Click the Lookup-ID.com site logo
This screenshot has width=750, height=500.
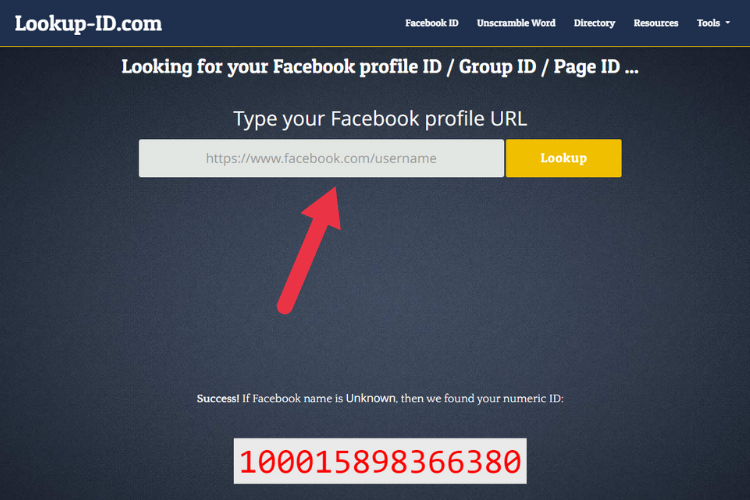(x=88, y=23)
